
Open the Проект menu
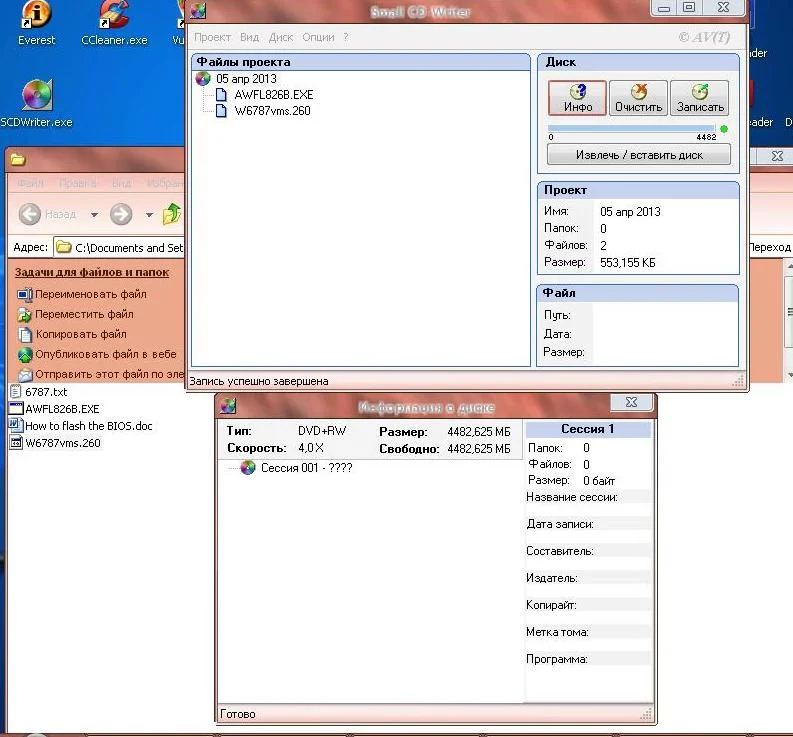[x=212, y=37]
